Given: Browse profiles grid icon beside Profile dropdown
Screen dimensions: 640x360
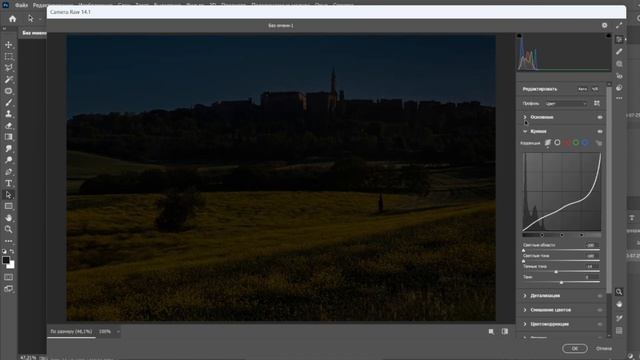Looking at the screenshot, I should pos(597,103).
